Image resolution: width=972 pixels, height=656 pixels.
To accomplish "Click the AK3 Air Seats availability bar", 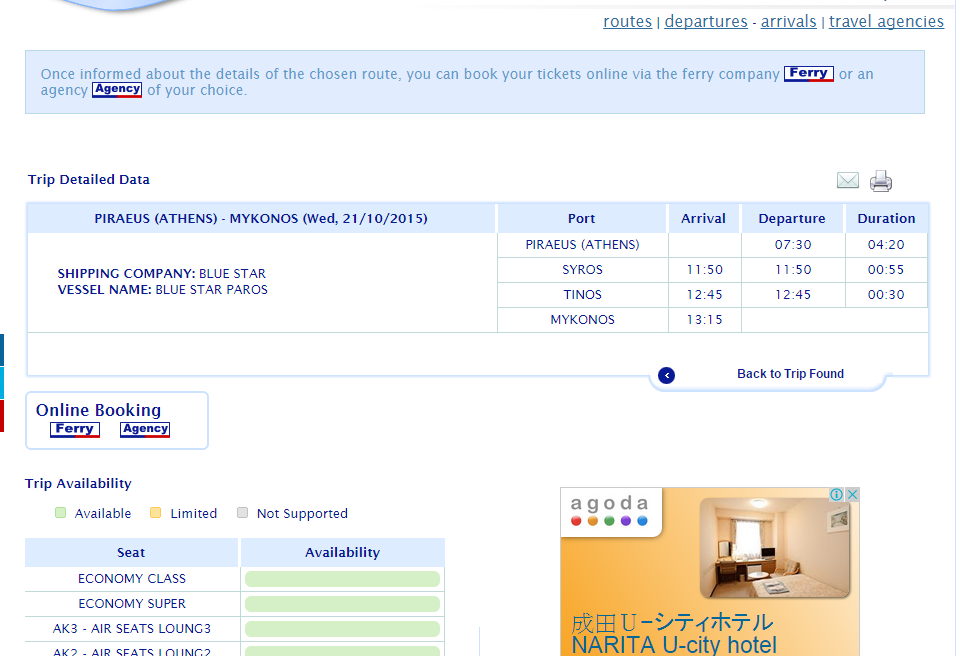I will [x=342, y=629].
